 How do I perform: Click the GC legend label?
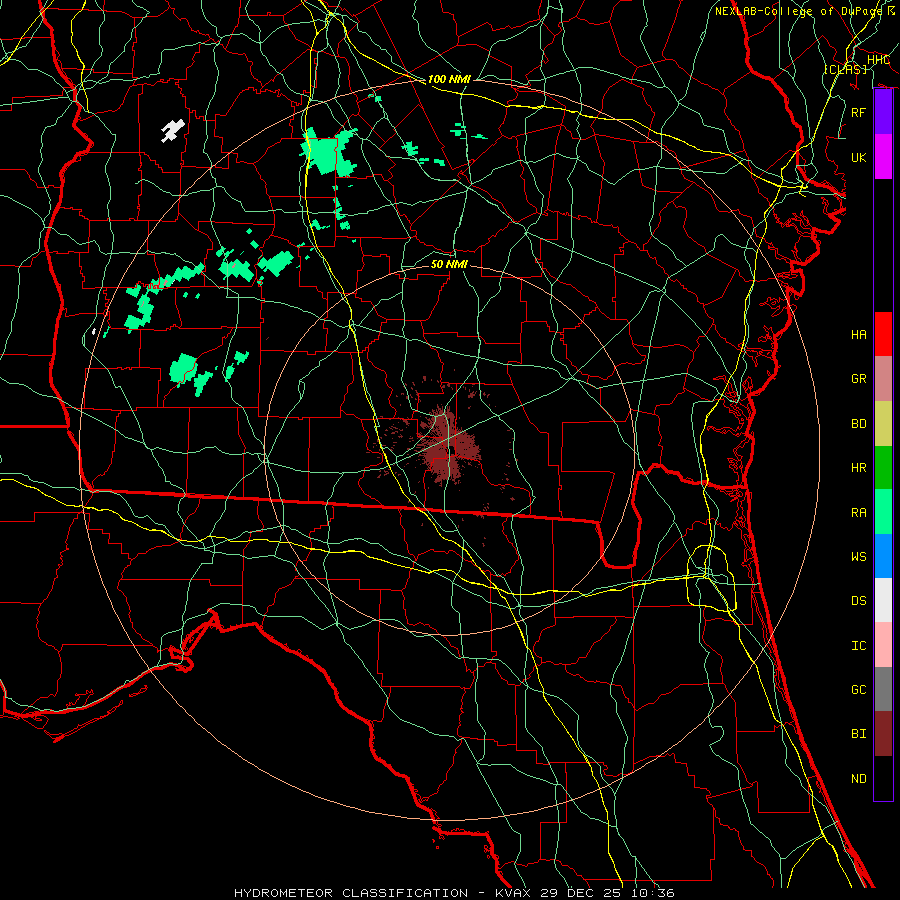(858, 690)
